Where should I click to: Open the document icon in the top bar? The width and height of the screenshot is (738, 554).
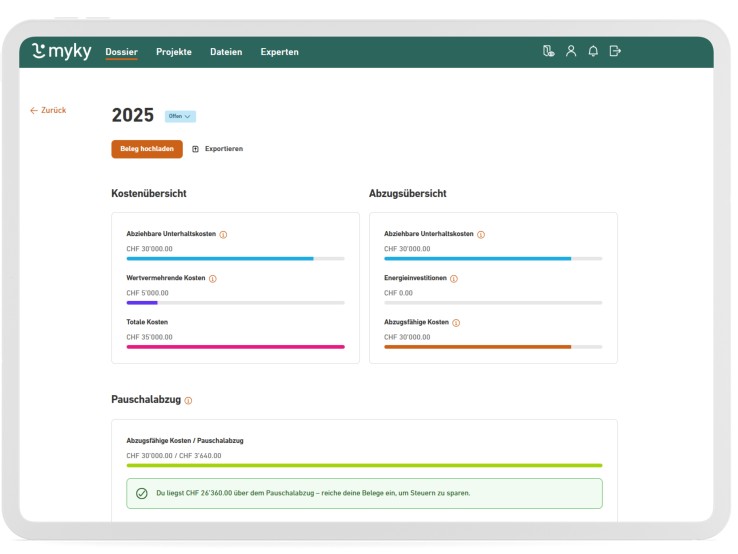click(548, 52)
